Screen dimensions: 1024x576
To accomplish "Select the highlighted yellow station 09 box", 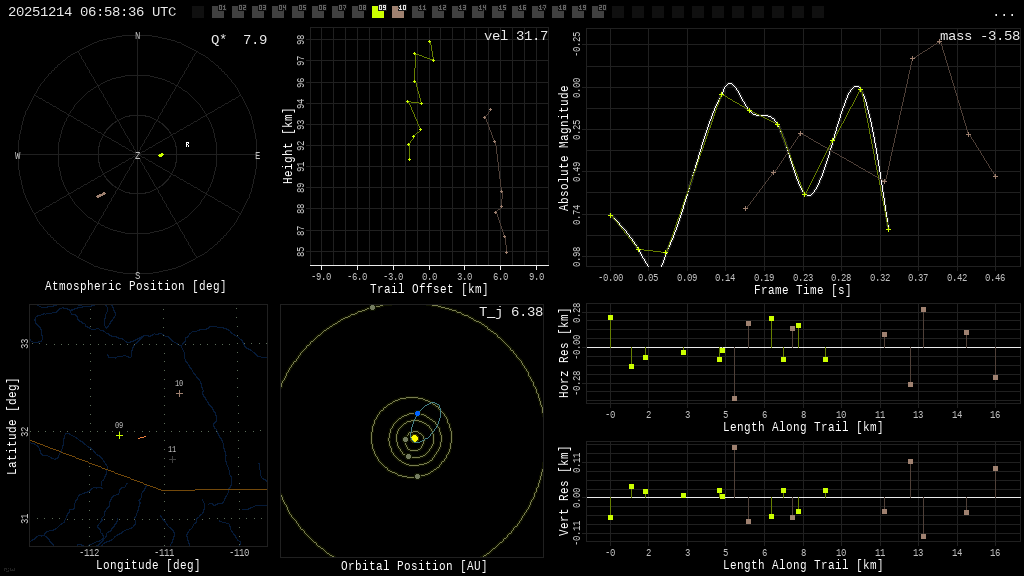I will (x=378, y=12).
